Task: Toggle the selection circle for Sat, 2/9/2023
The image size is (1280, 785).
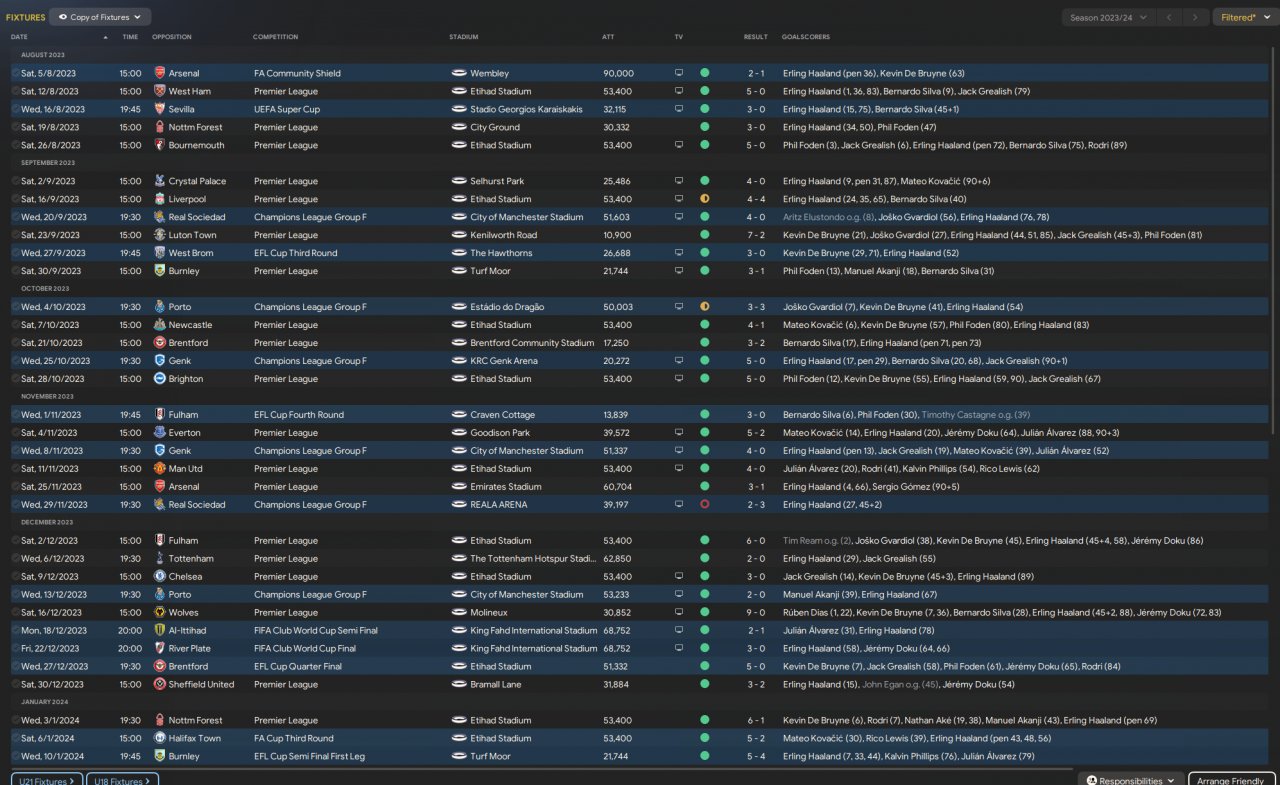Action: [x=15, y=181]
